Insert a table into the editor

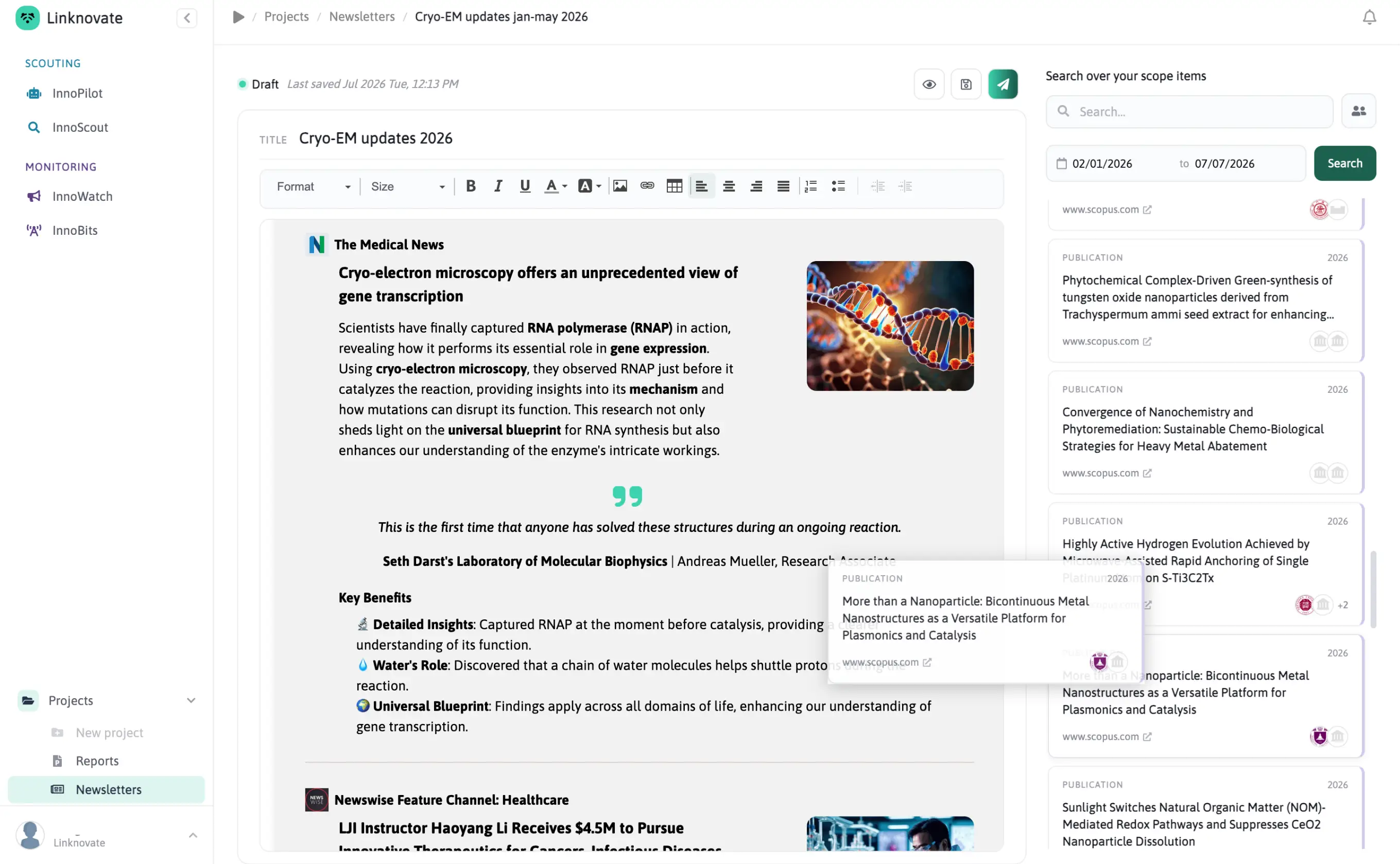tap(675, 186)
